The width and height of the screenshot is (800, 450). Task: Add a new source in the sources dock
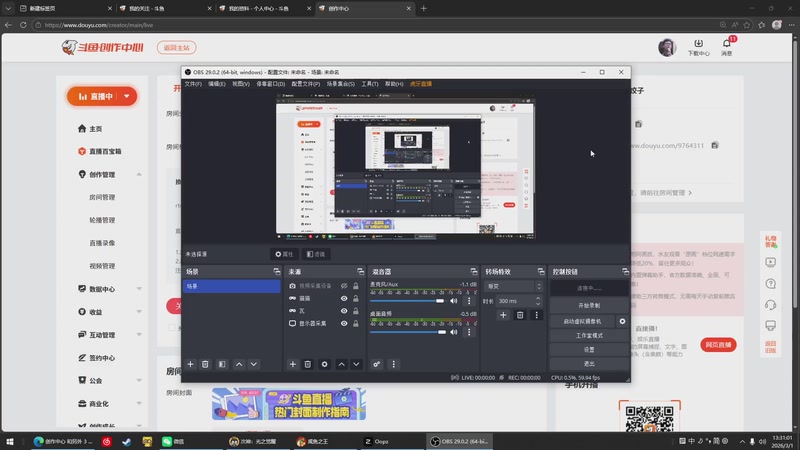click(293, 364)
